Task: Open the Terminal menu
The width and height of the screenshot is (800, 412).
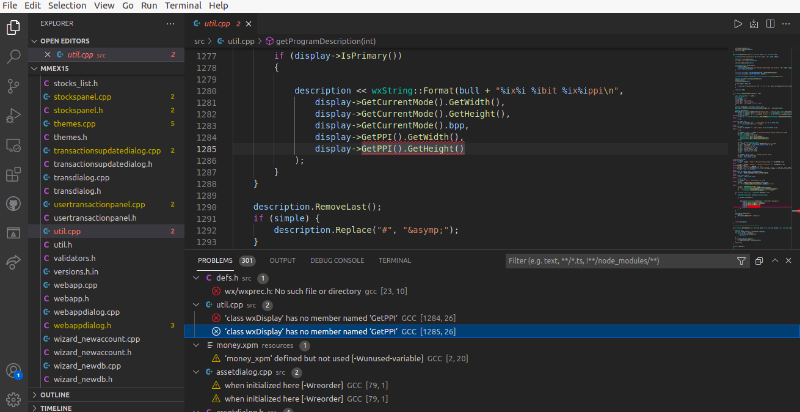Action: click(183, 6)
